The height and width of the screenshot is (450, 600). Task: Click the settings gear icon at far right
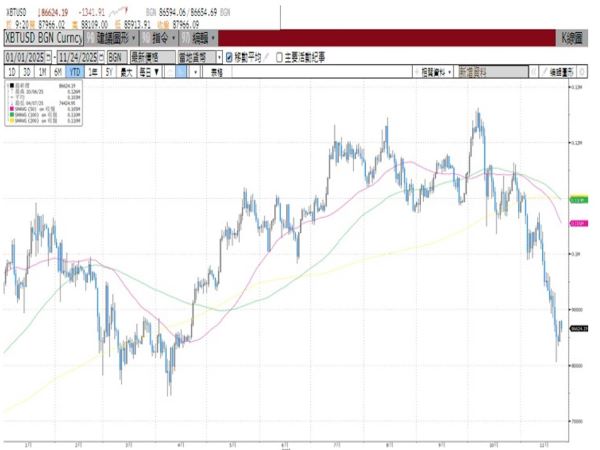[x=585, y=73]
